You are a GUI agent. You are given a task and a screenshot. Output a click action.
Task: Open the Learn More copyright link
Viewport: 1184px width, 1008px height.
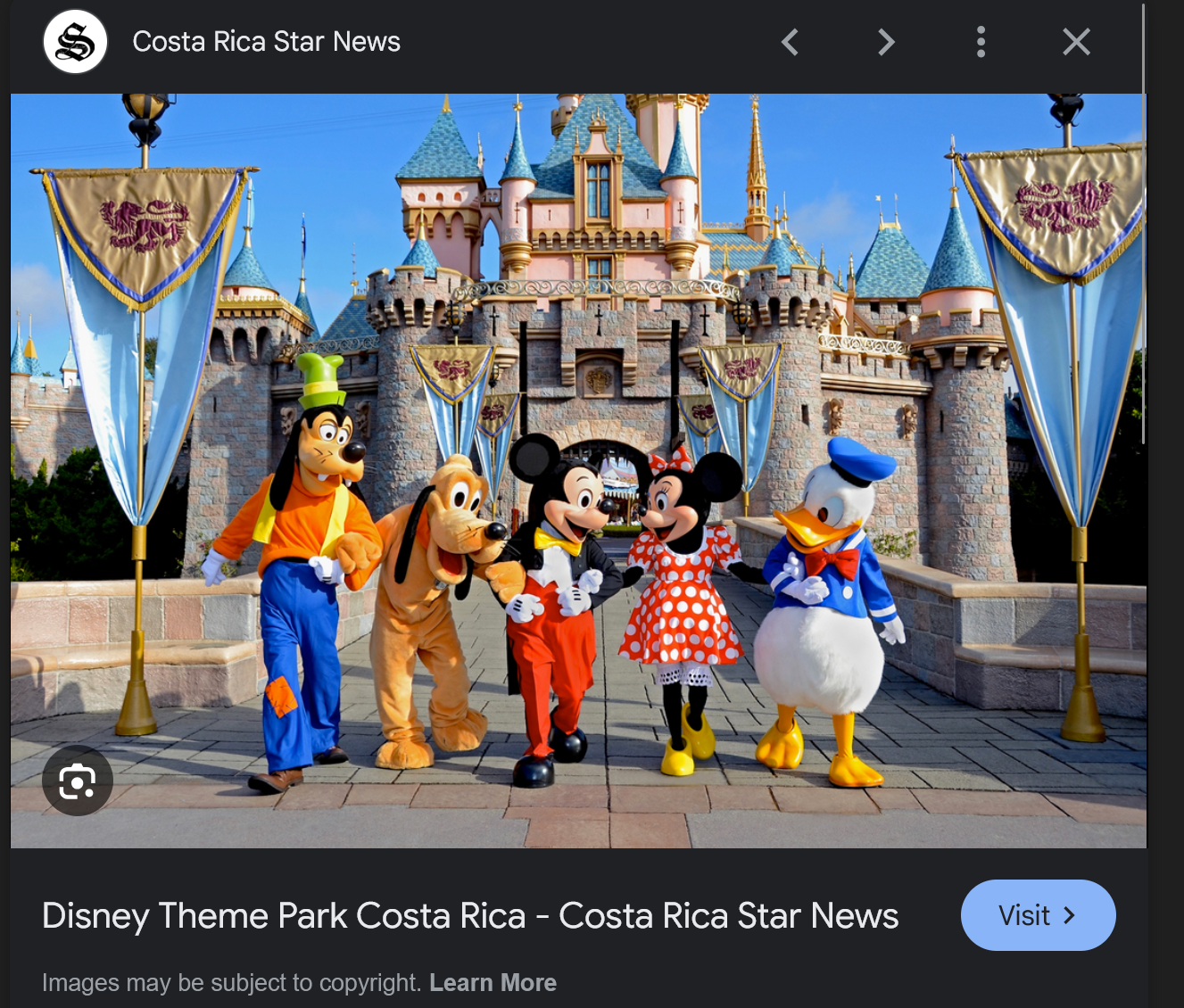click(x=493, y=983)
